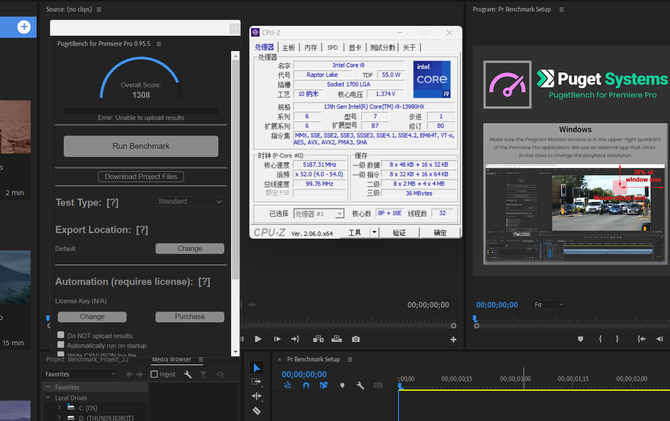
Task: Switch to CPU-Z 显卡 tab
Action: click(355, 47)
